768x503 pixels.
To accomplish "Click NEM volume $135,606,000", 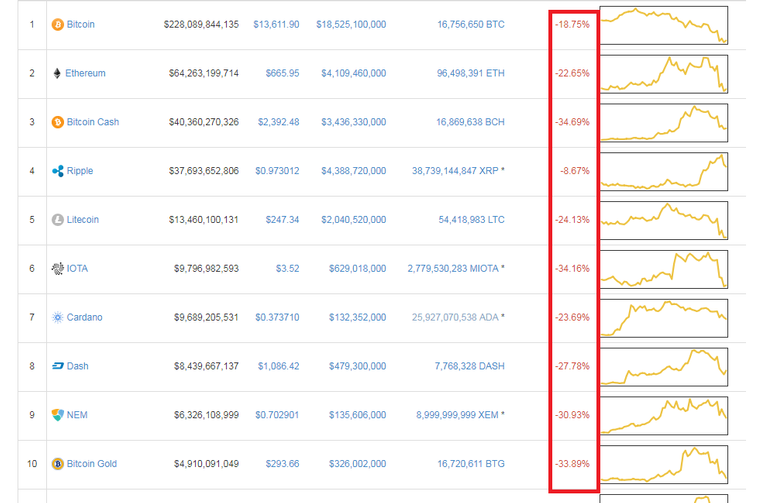I will pyautogui.click(x=358, y=415).
